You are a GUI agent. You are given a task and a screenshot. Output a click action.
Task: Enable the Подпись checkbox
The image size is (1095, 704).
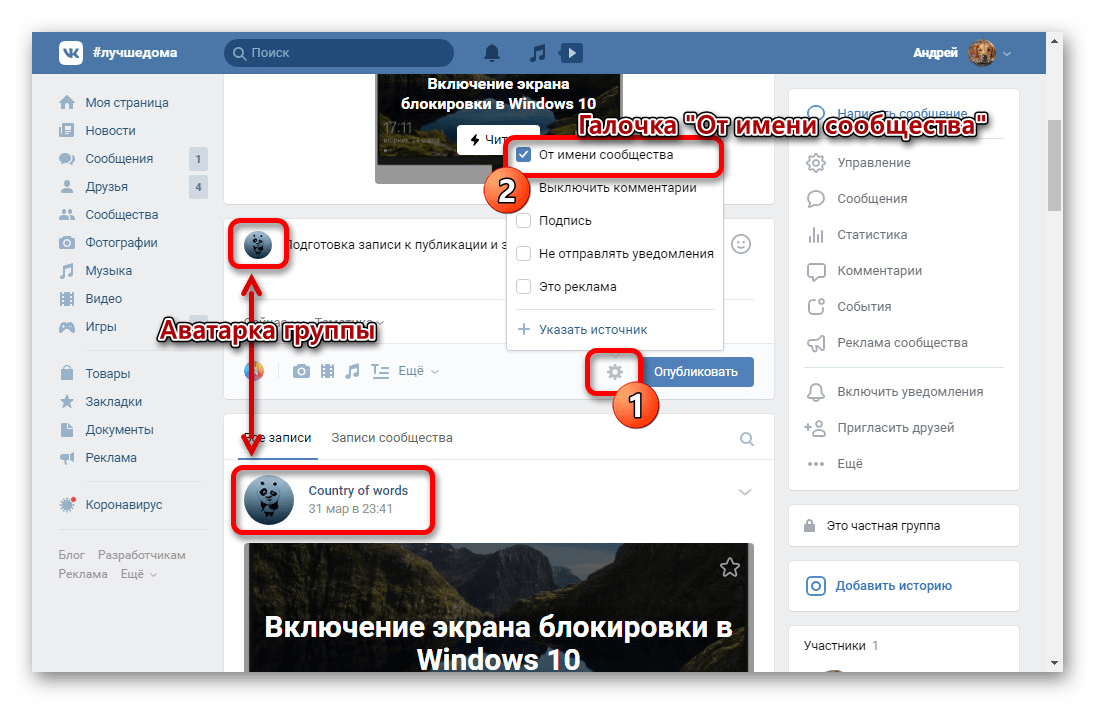tap(523, 221)
